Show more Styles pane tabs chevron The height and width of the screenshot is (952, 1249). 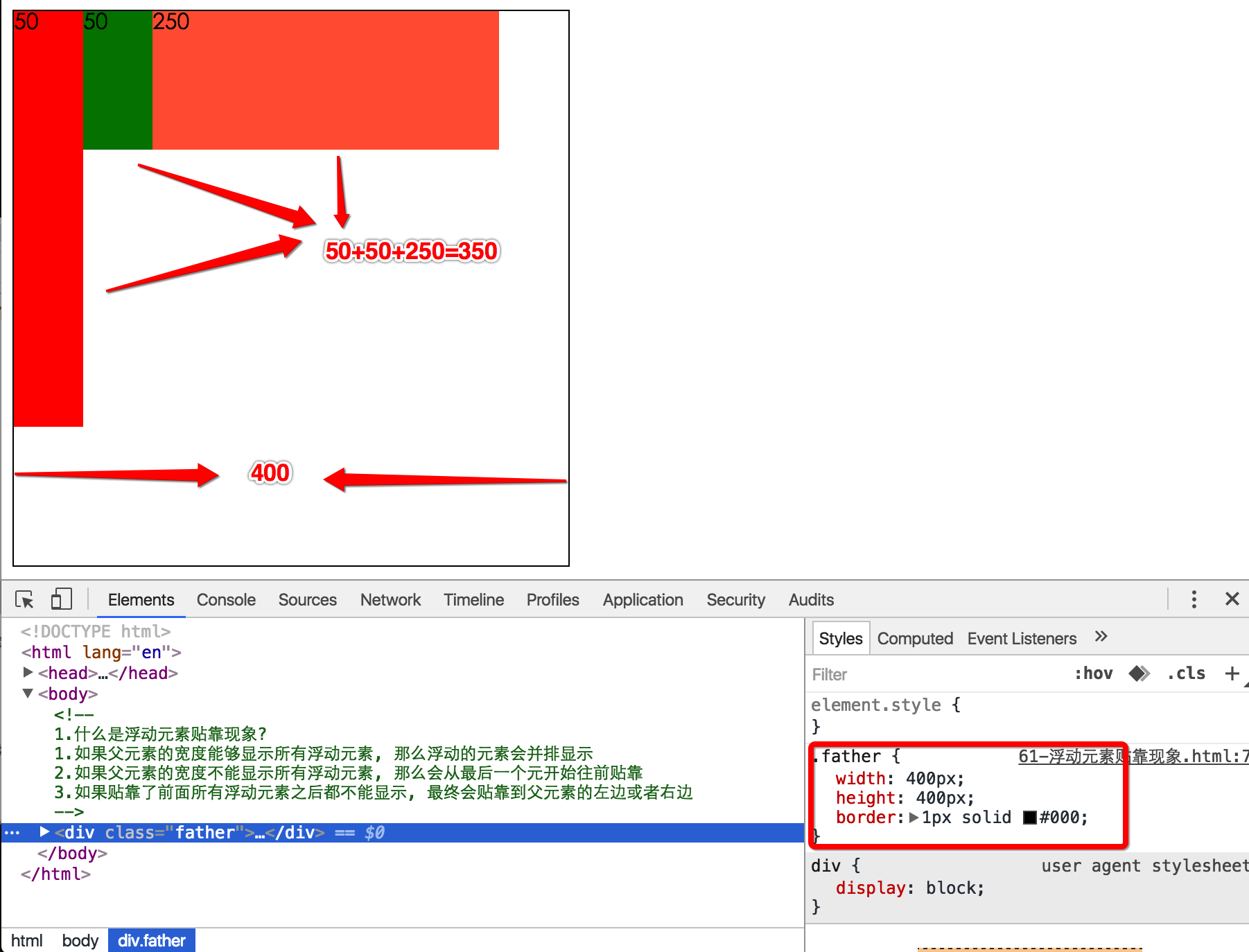pos(1101,636)
